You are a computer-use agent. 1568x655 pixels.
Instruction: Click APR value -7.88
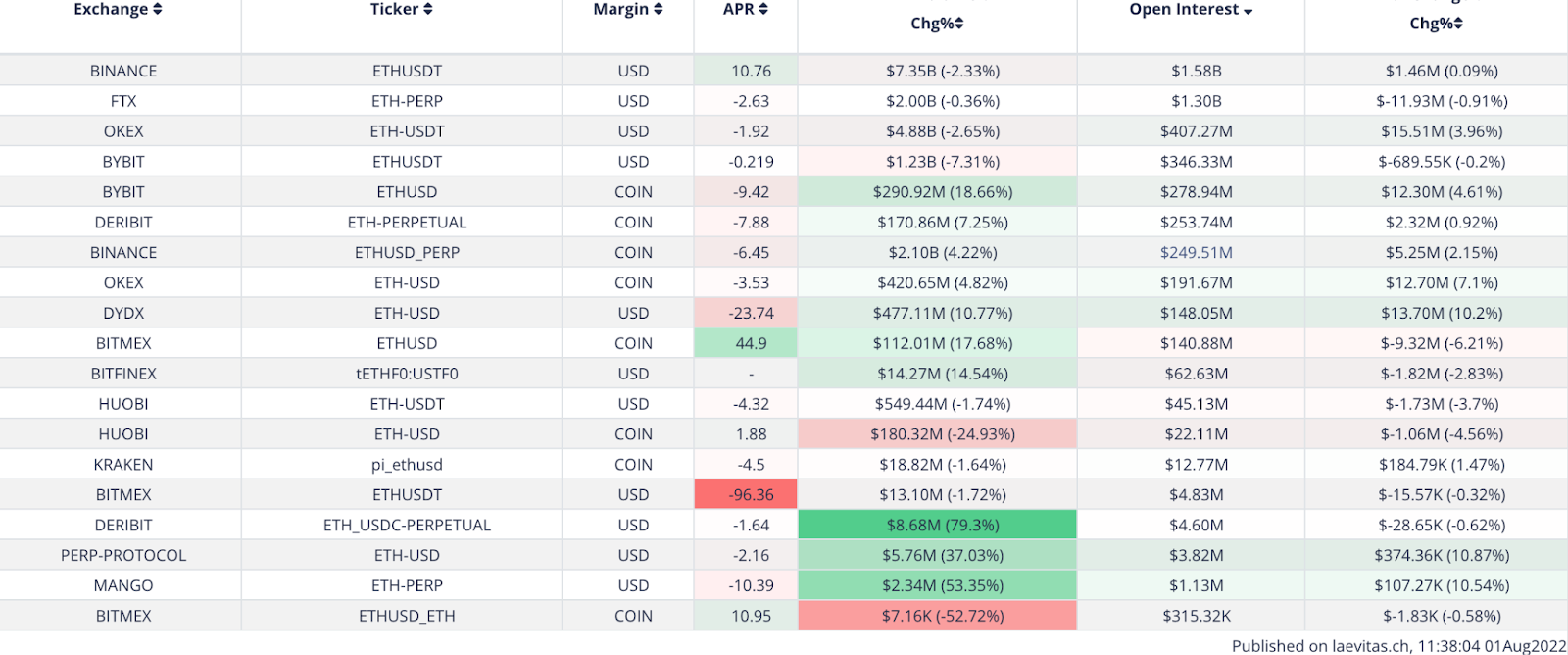[x=746, y=223]
